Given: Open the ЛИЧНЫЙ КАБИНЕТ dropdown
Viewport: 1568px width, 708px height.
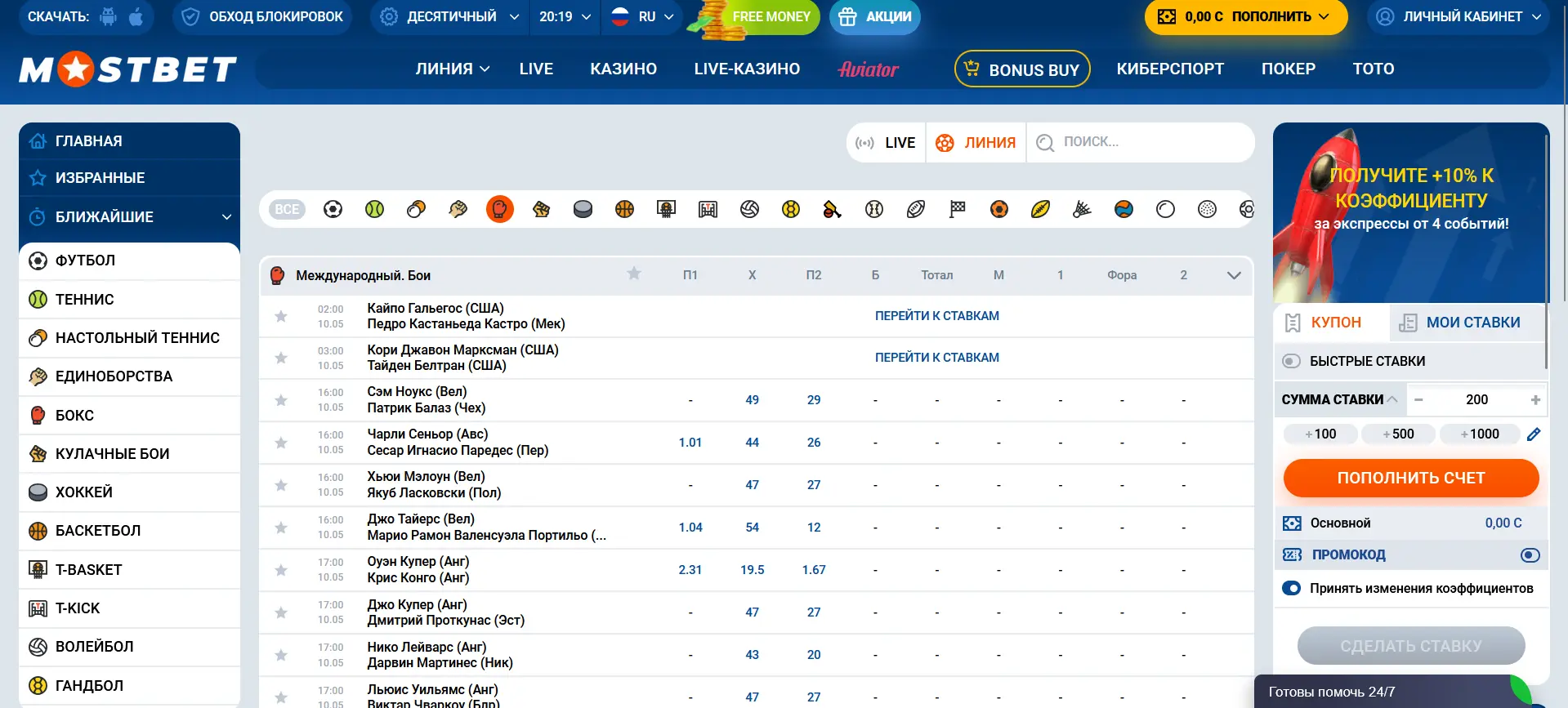Looking at the screenshot, I should pyautogui.click(x=1459, y=16).
